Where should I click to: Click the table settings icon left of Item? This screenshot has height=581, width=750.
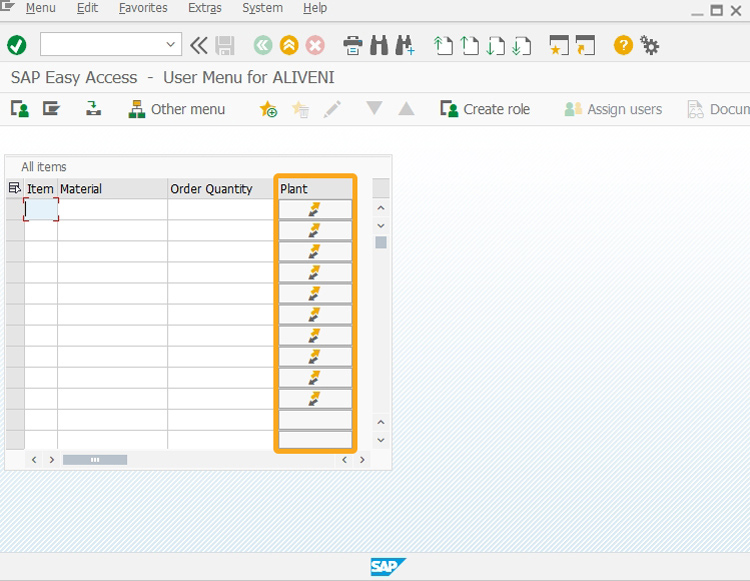coord(15,188)
